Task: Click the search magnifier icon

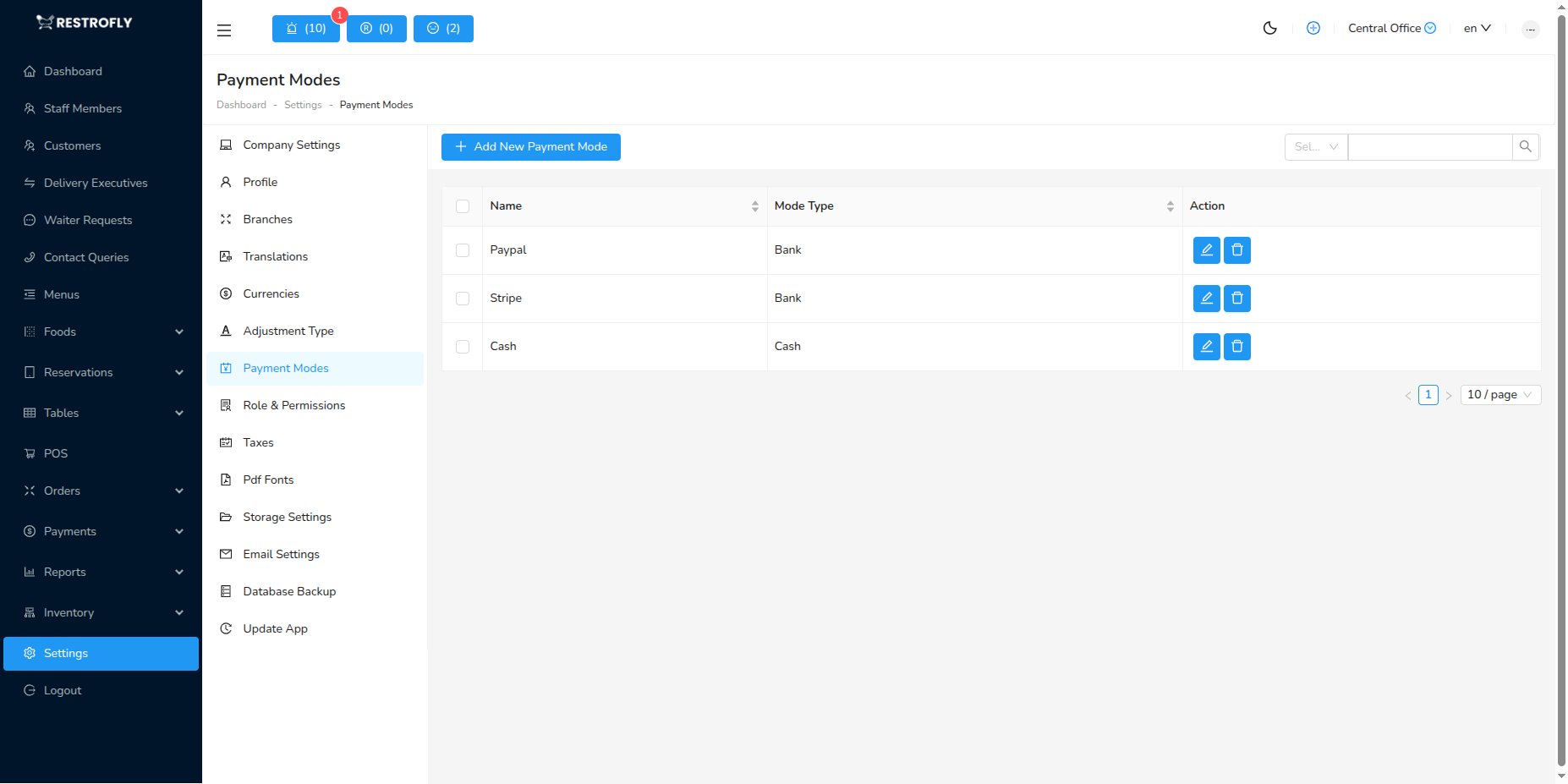Action: [x=1526, y=146]
